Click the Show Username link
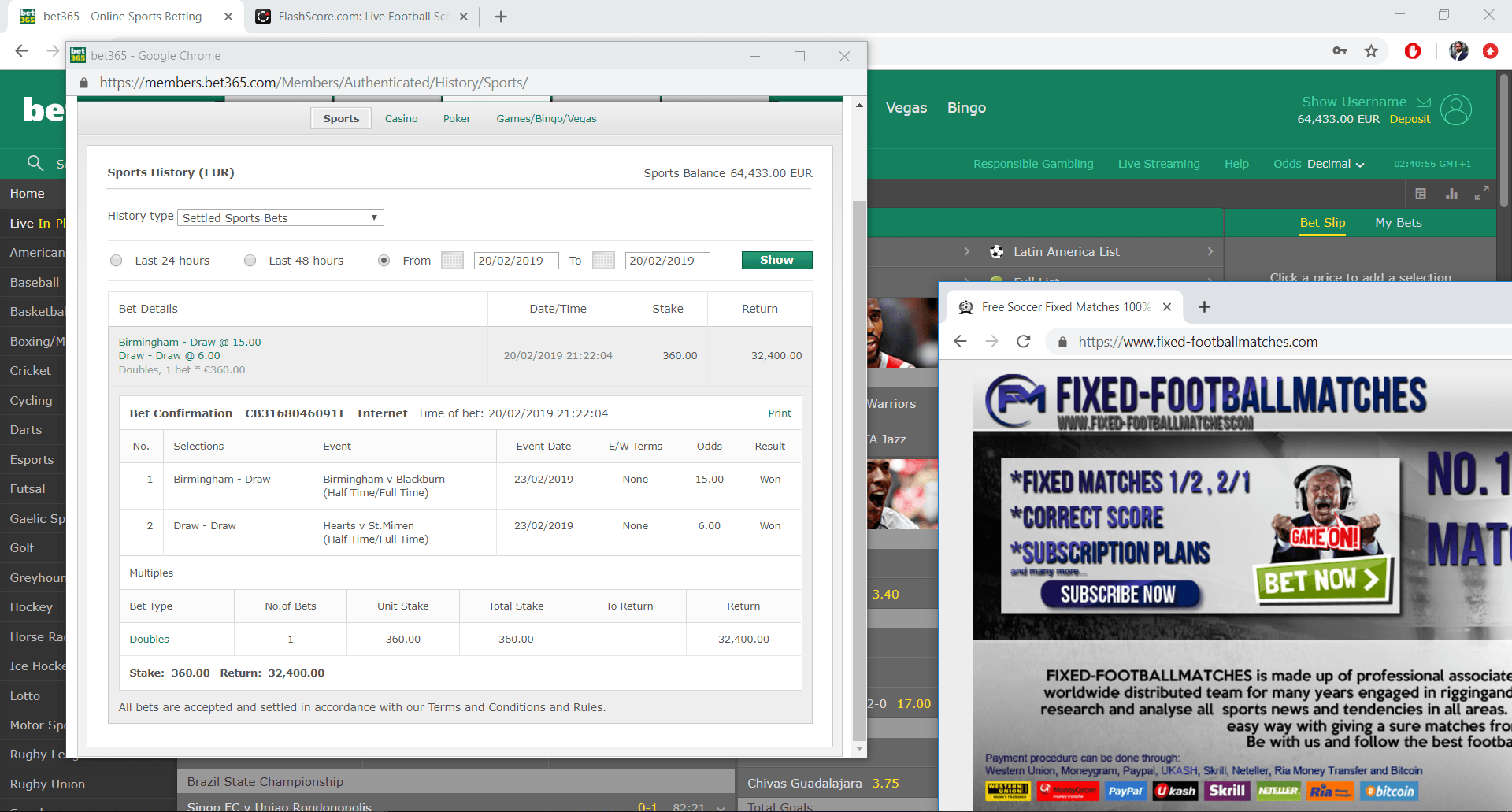Viewport: 1512px width, 812px height. pyautogui.click(x=1354, y=102)
